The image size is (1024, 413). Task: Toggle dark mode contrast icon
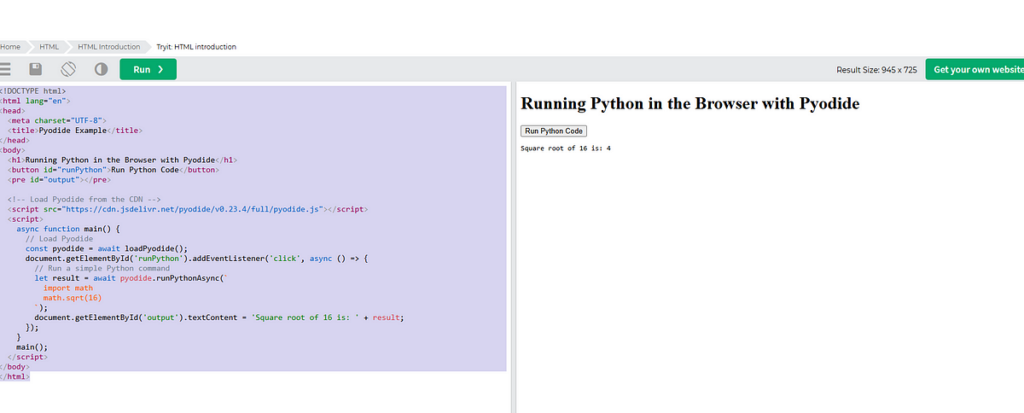tap(101, 69)
